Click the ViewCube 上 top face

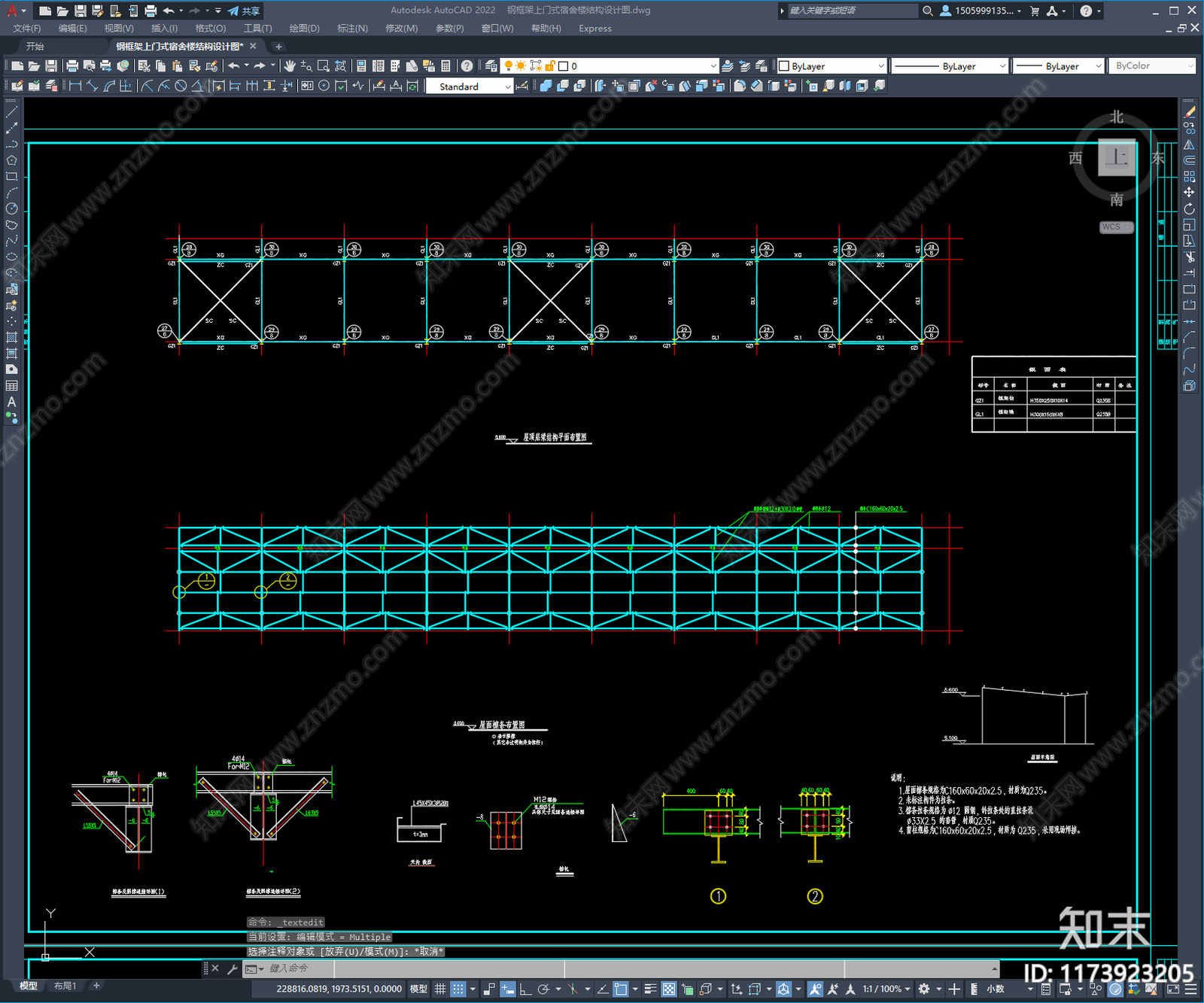pos(1117,157)
